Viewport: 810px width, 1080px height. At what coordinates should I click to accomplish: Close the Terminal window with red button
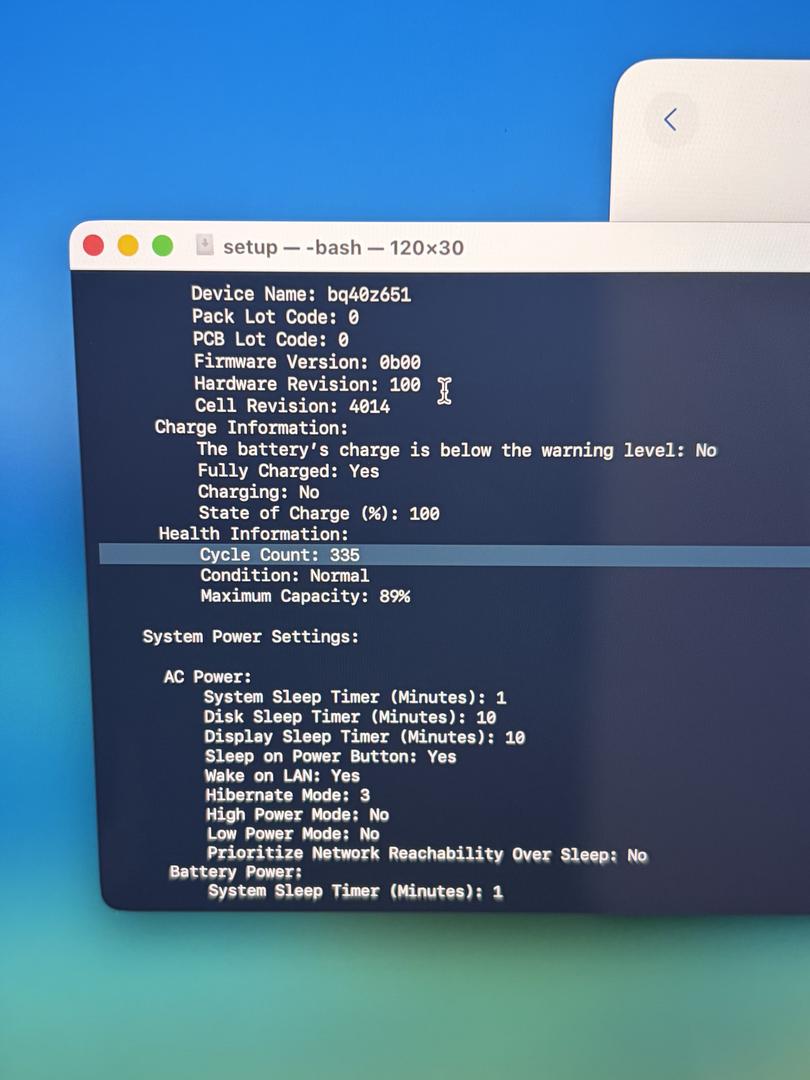94,246
